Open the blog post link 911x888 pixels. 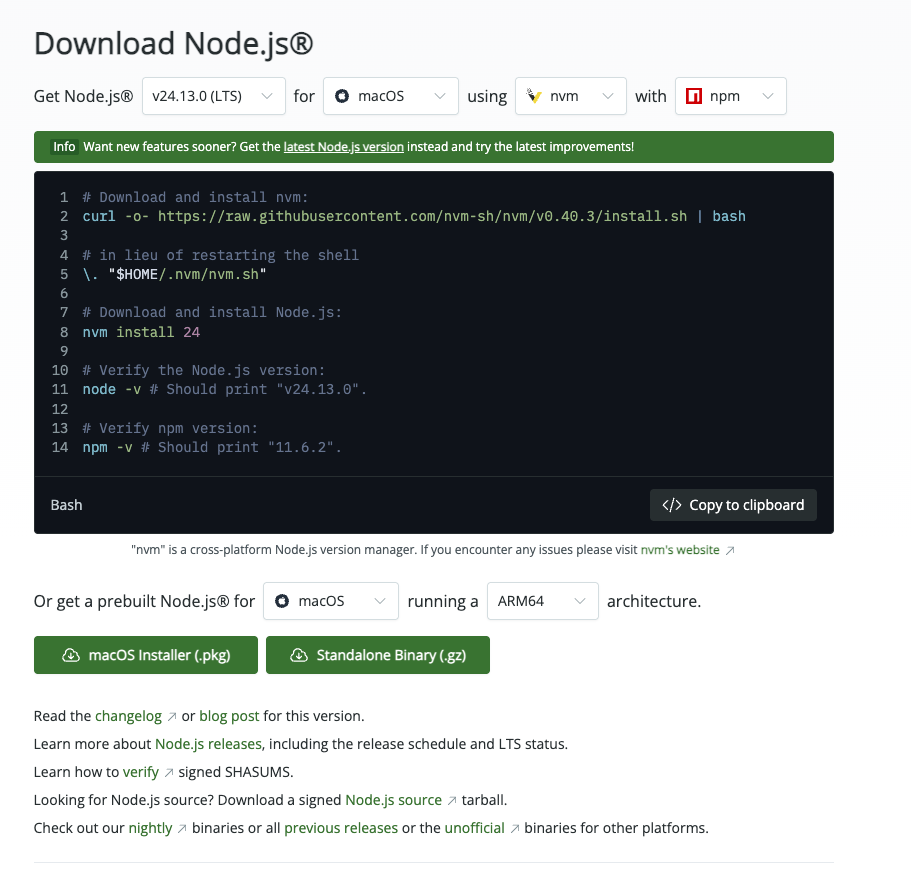(229, 716)
